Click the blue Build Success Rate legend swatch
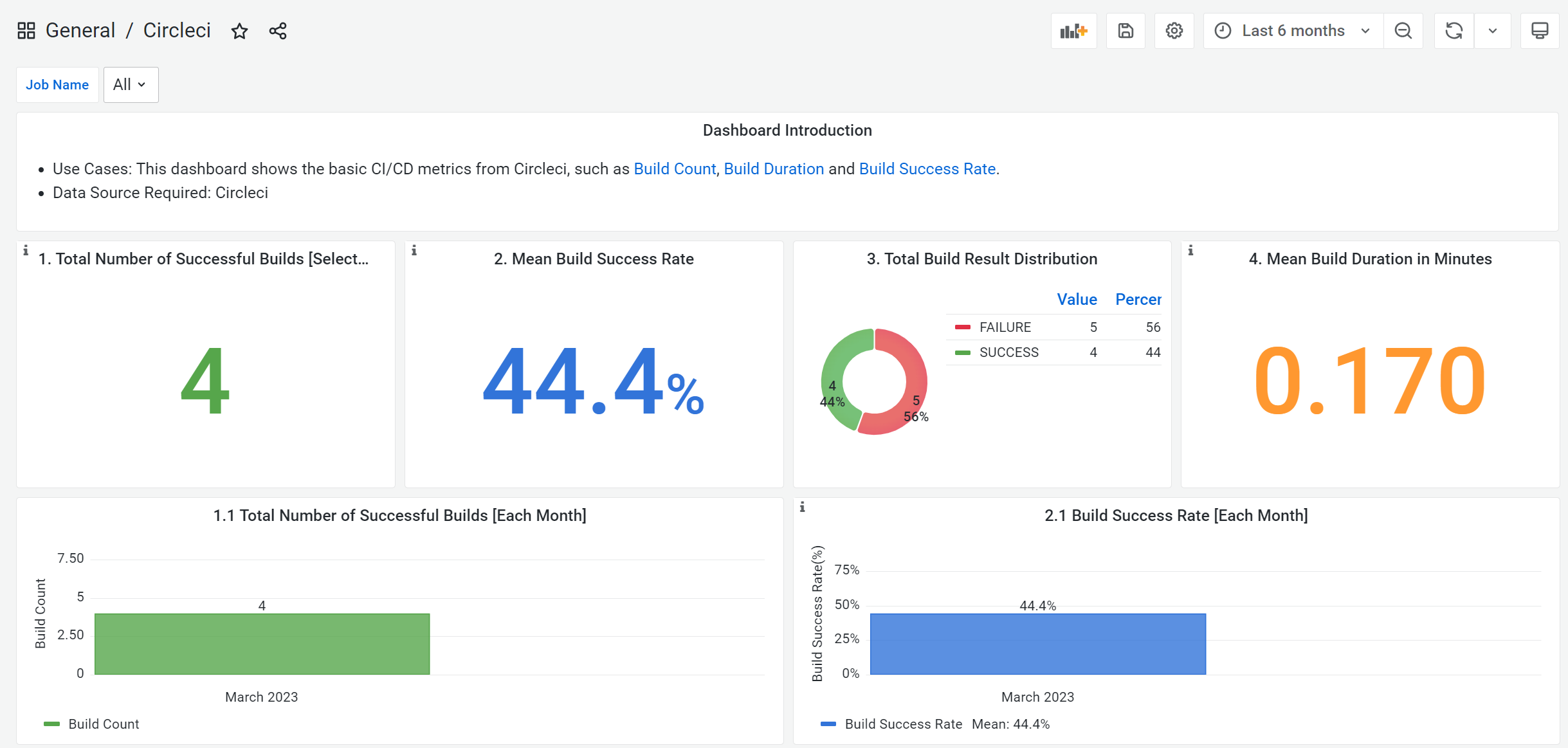 tap(828, 724)
